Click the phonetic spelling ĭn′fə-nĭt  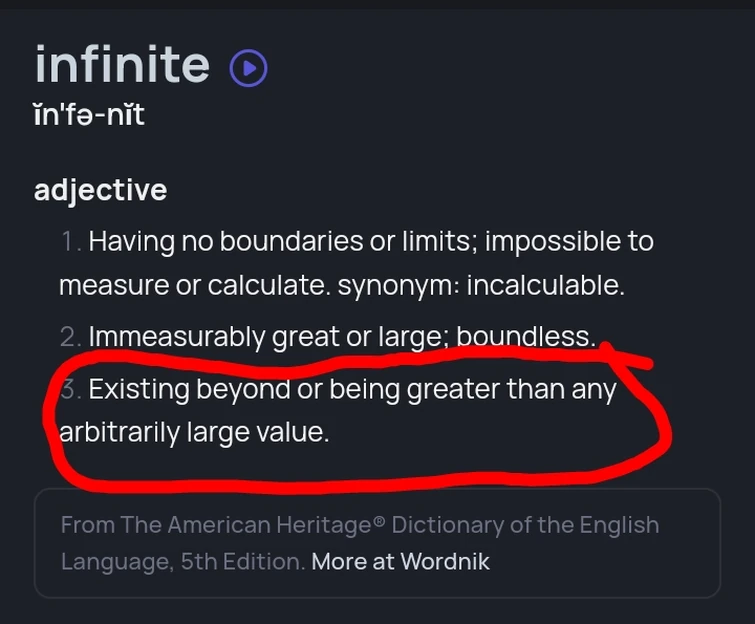(89, 116)
